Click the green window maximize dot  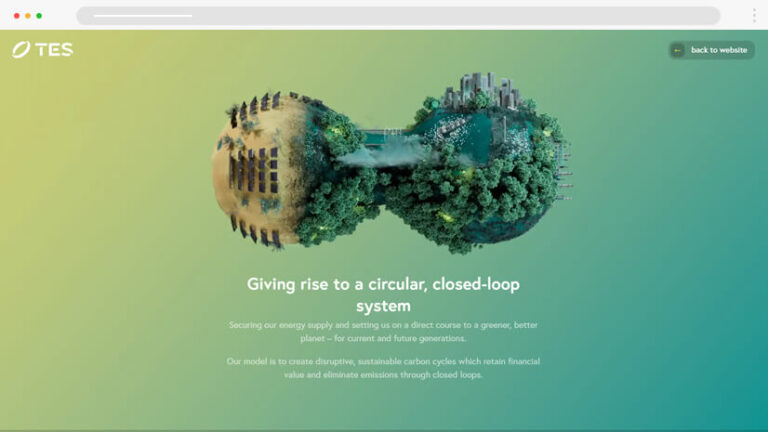39,16
